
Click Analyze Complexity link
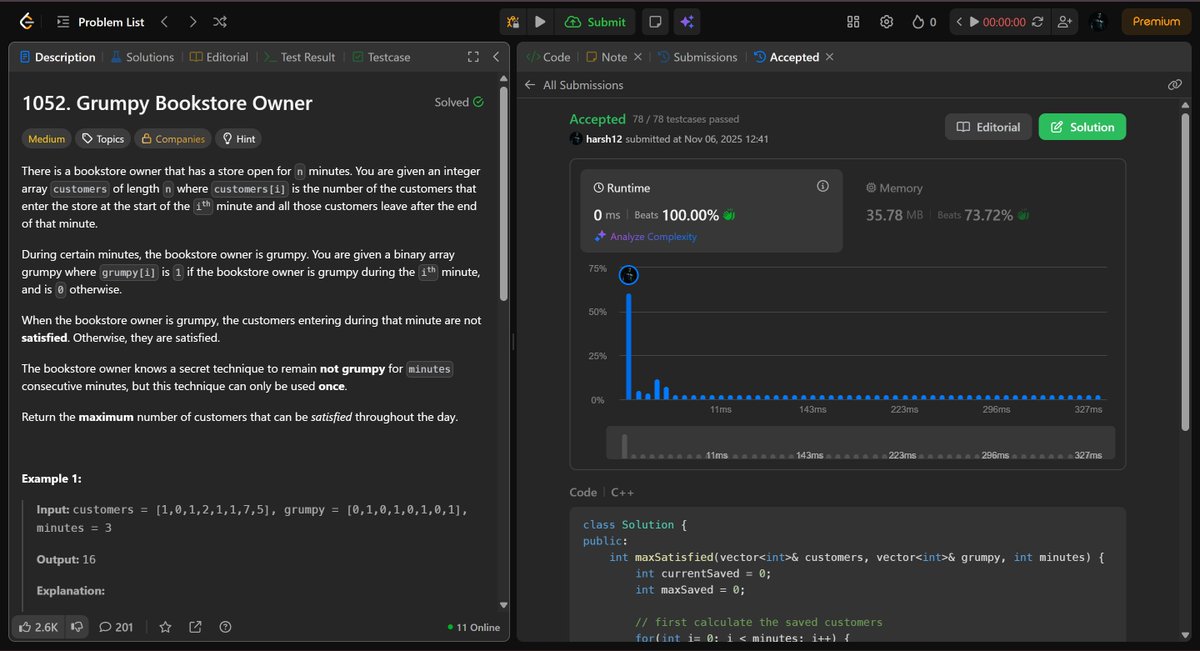[x=645, y=237]
